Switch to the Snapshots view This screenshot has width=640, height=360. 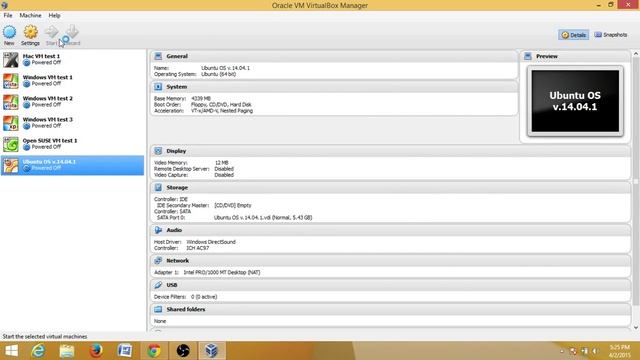tap(611, 35)
